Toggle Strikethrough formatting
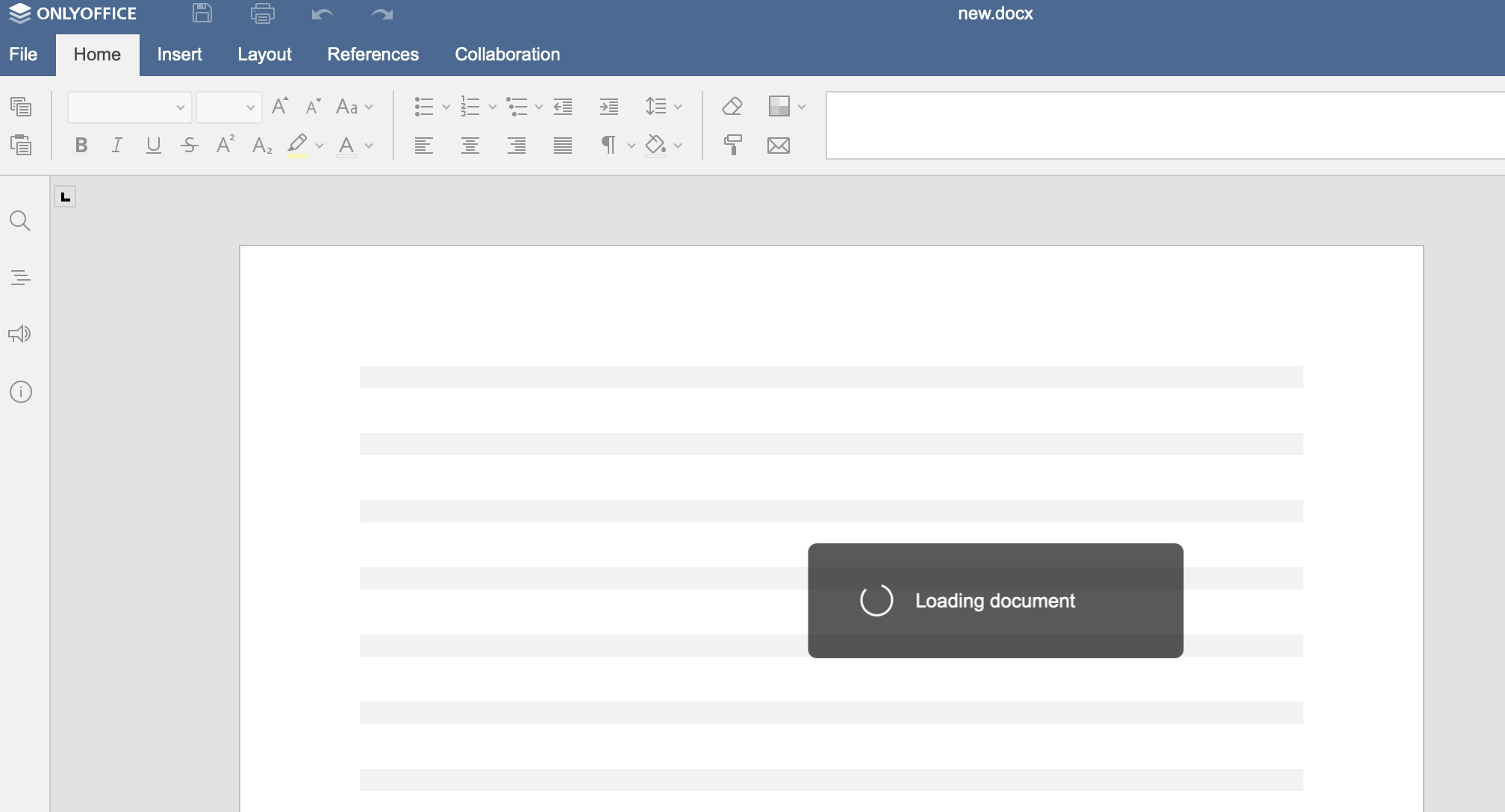Viewport: 1505px width, 812px height. click(x=190, y=146)
